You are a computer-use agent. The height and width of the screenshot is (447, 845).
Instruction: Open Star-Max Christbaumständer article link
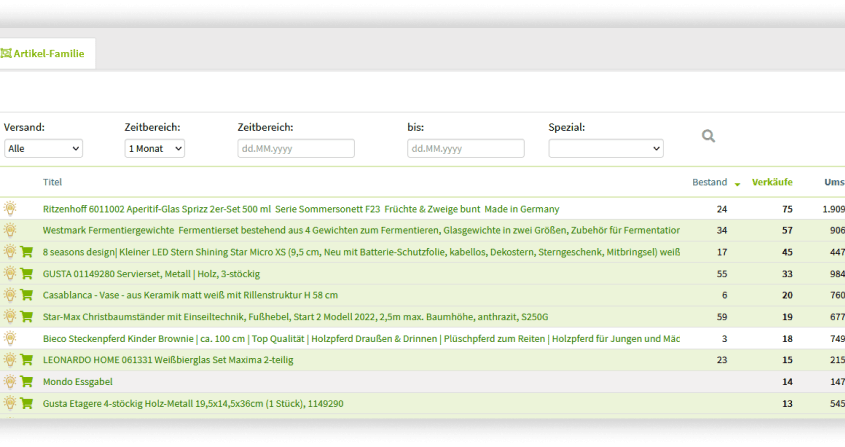tap(295, 317)
